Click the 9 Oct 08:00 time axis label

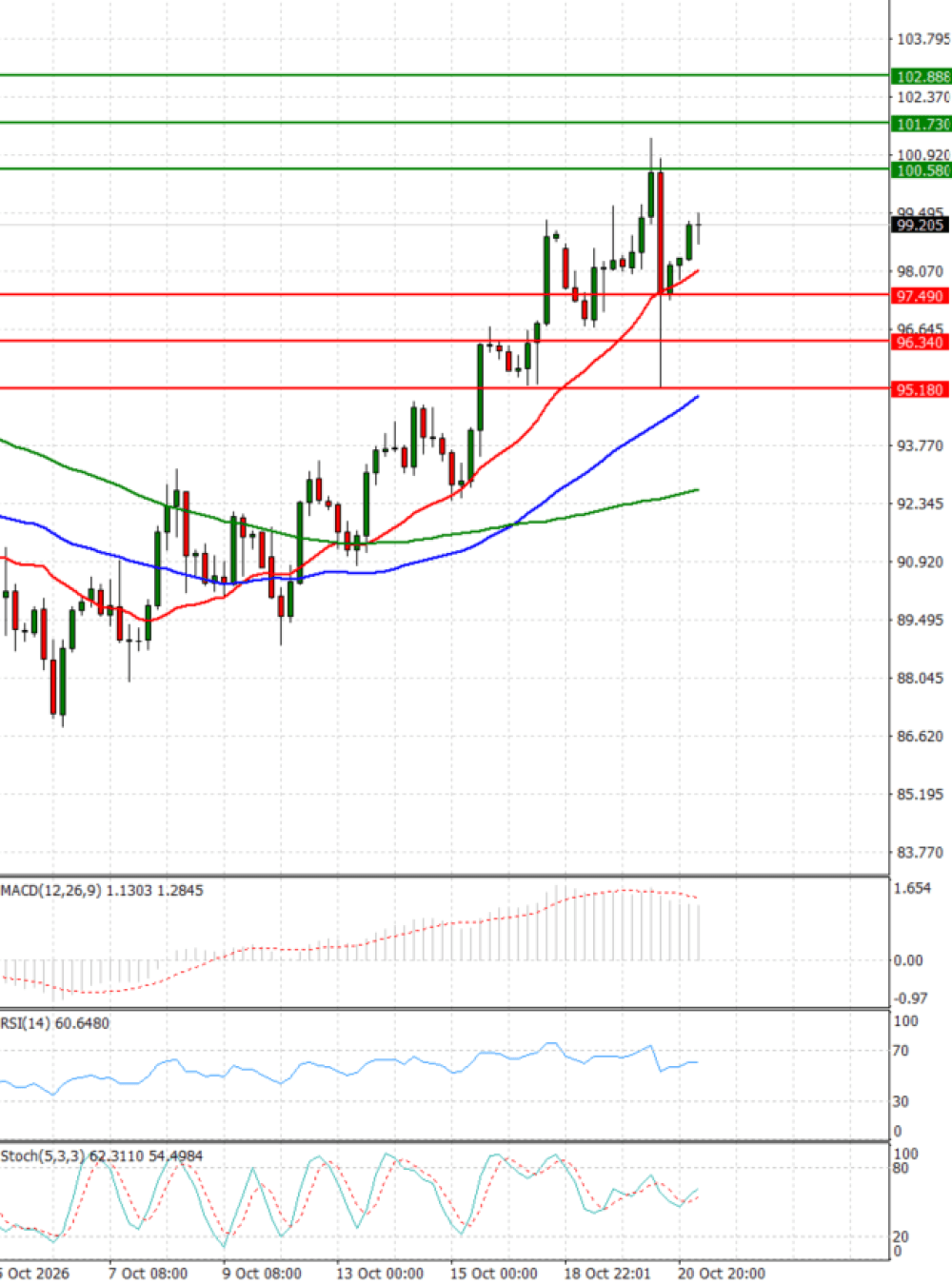coord(262,1274)
